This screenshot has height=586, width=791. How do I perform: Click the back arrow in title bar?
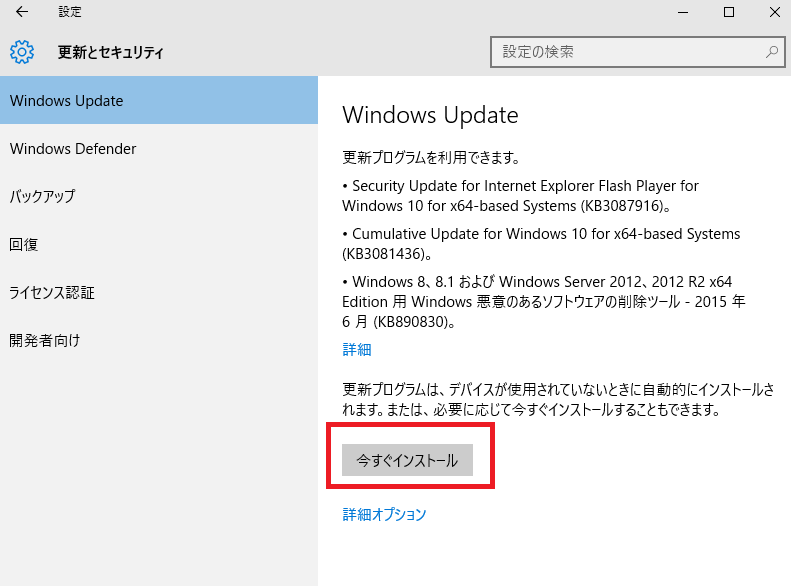tap(22, 12)
